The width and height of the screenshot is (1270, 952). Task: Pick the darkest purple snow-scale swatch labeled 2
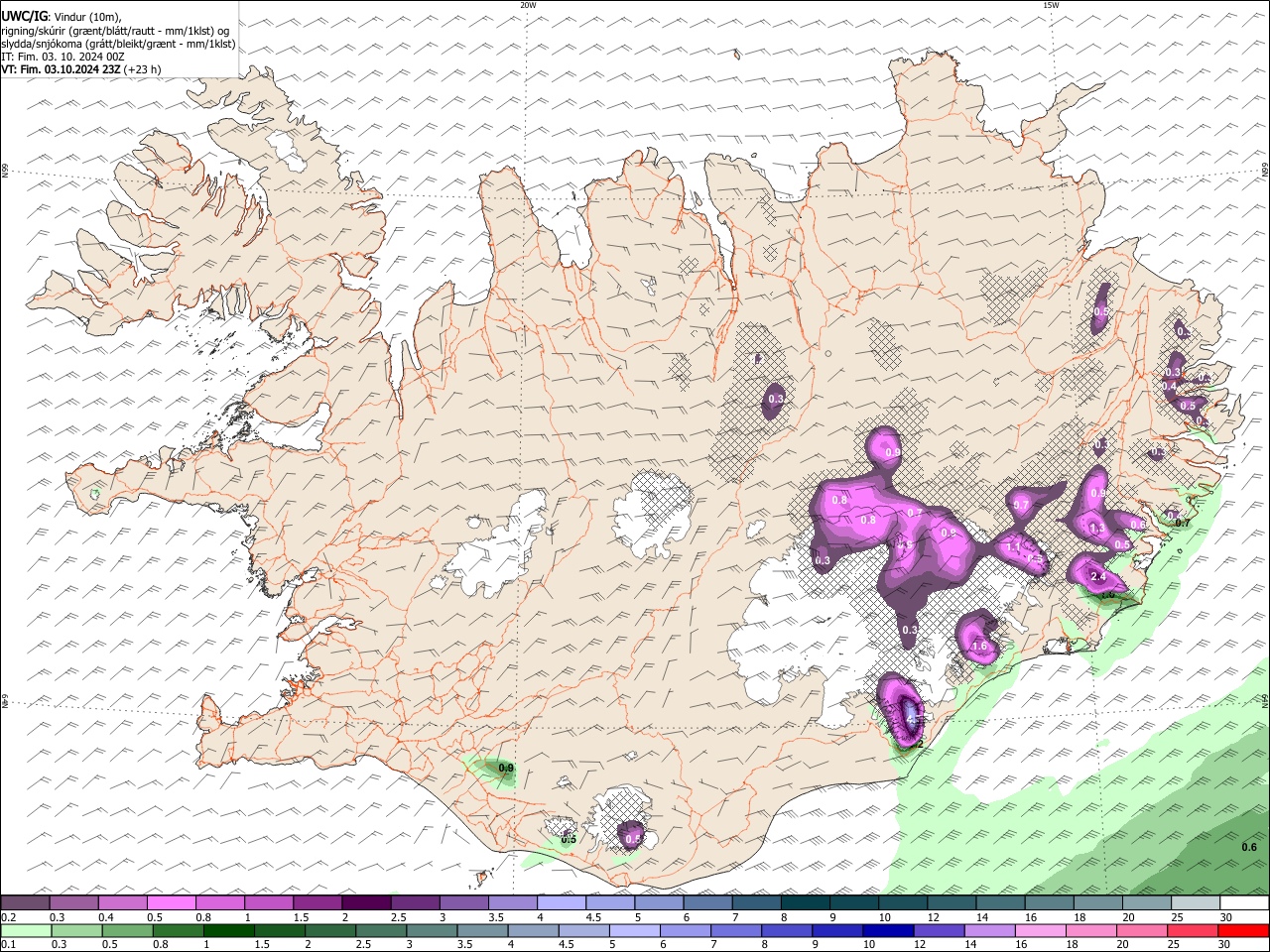(x=366, y=903)
